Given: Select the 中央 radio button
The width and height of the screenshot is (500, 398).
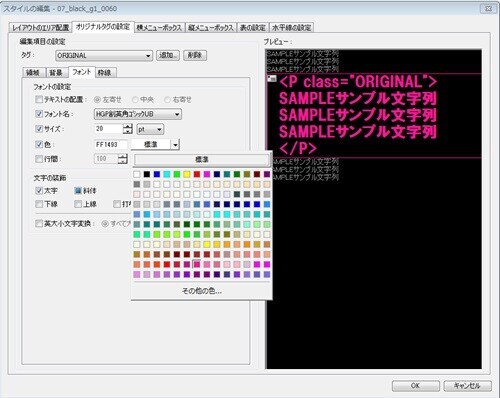Looking at the screenshot, I should [x=135, y=100].
